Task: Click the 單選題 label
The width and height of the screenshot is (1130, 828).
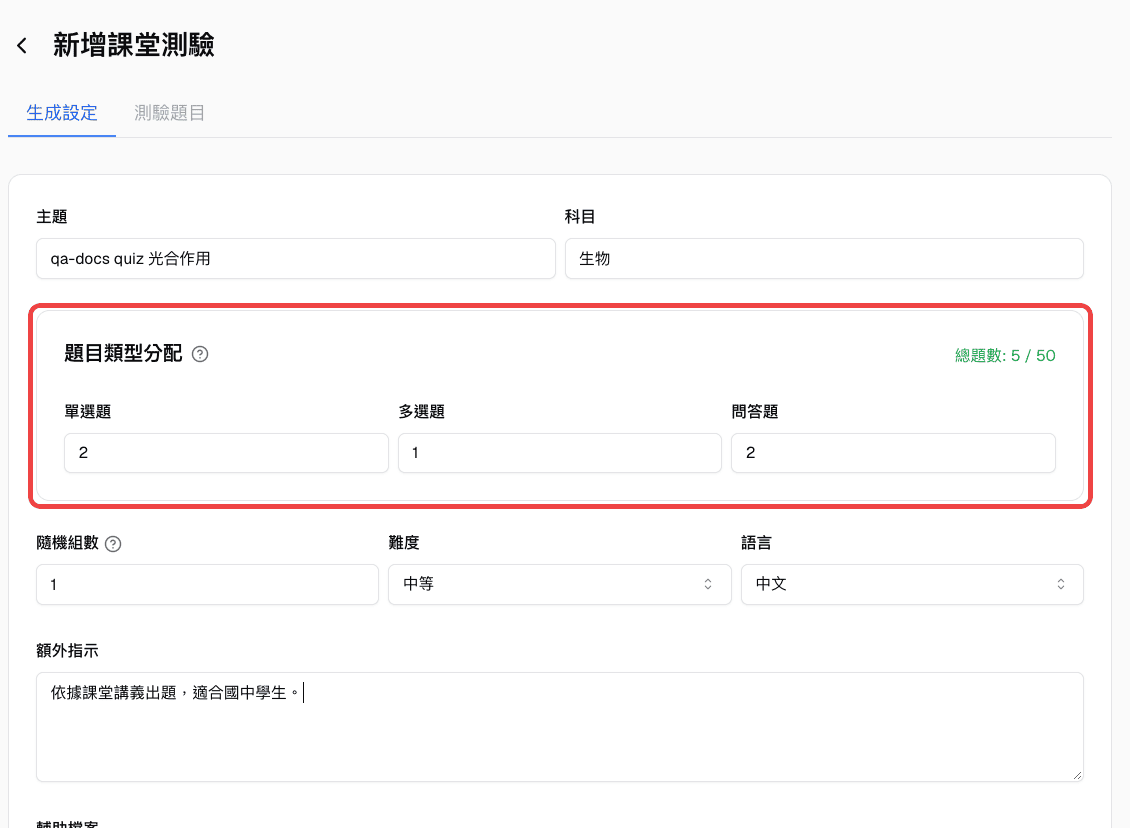Action: pos(88,411)
